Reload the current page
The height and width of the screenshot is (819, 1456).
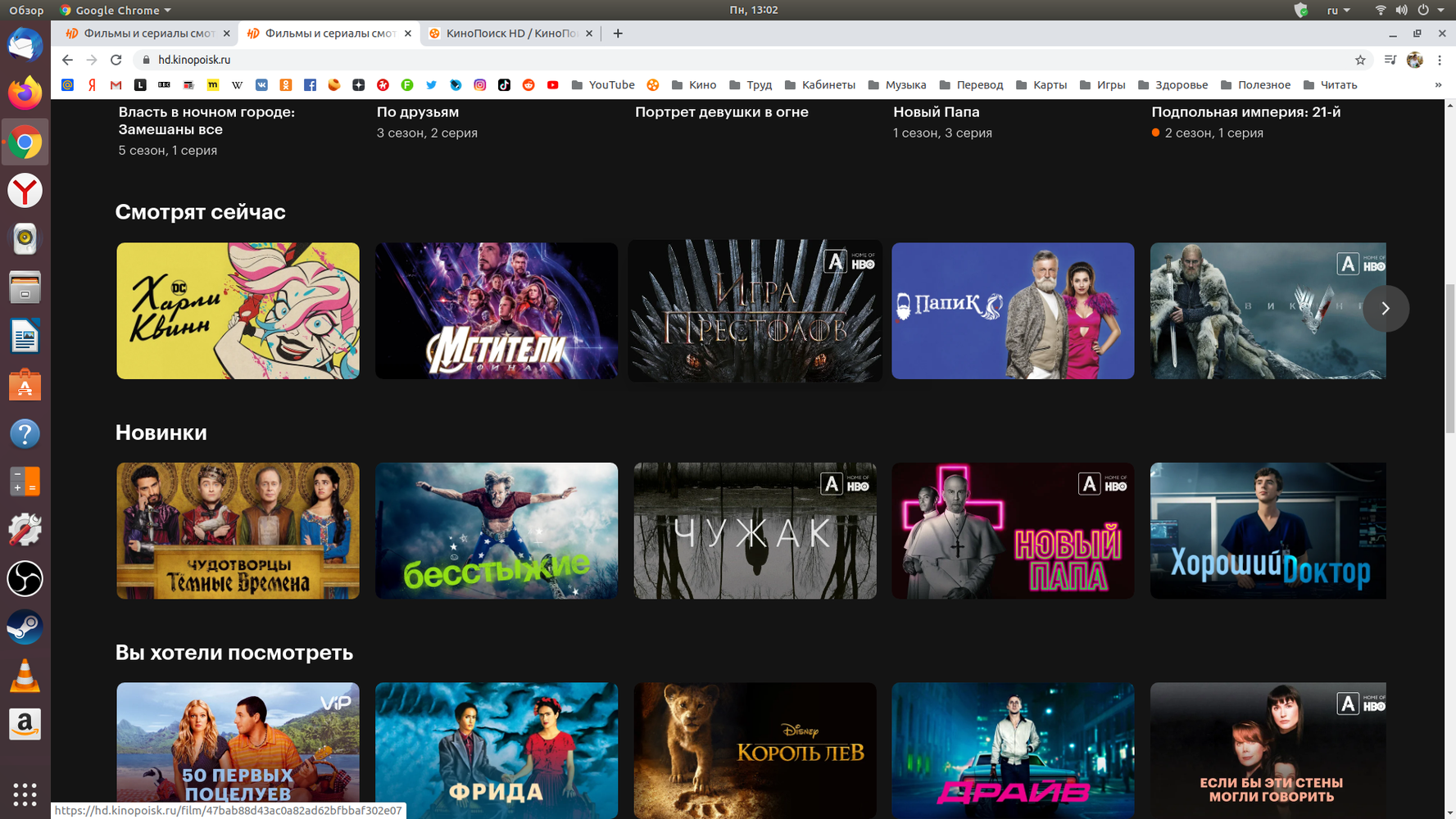pyautogui.click(x=116, y=60)
